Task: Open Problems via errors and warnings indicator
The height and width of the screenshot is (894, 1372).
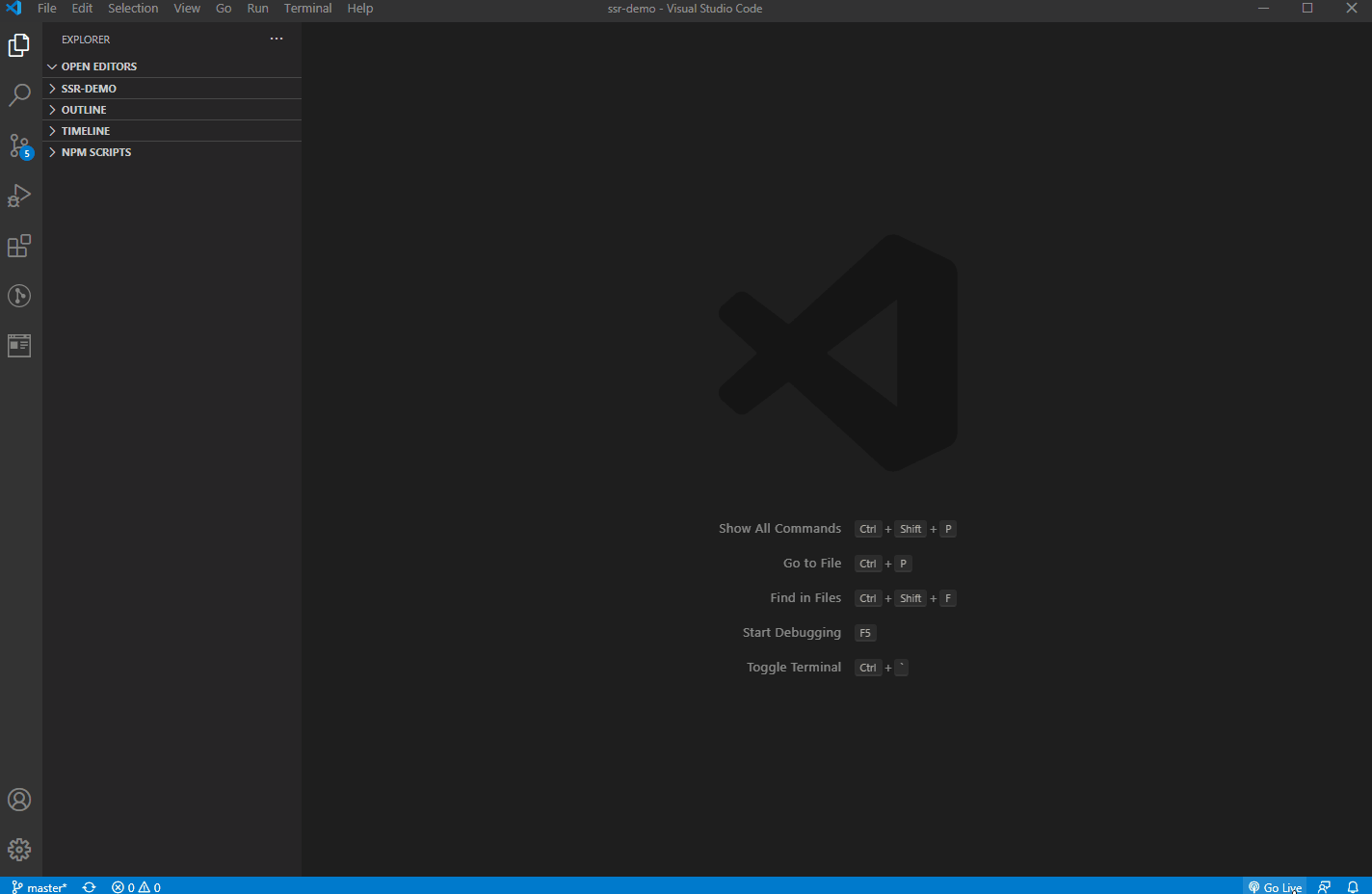Action: coord(136,887)
